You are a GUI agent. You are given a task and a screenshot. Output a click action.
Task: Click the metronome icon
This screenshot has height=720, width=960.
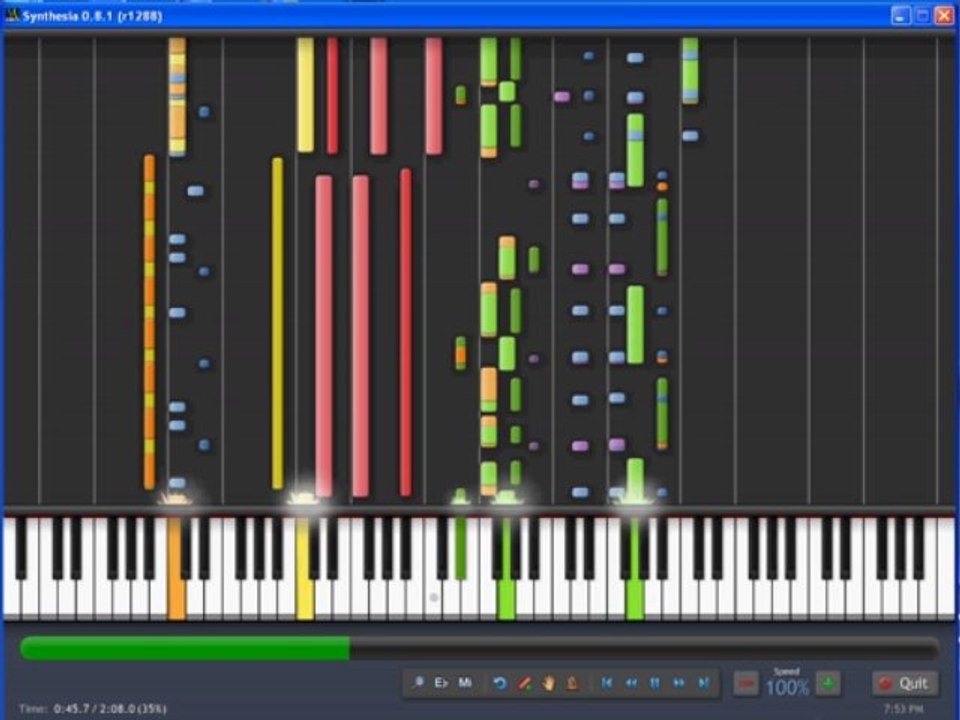(x=572, y=683)
